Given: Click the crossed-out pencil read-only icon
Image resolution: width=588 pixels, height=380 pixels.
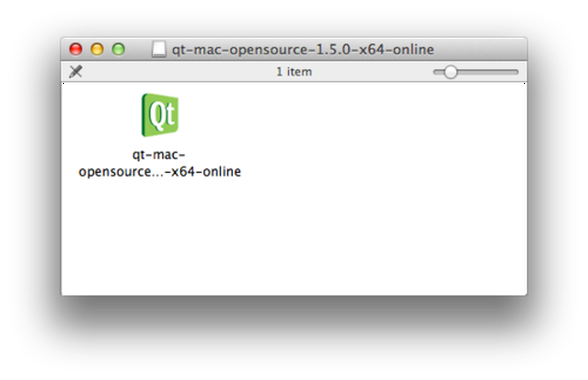Looking at the screenshot, I should coord(76,71).
